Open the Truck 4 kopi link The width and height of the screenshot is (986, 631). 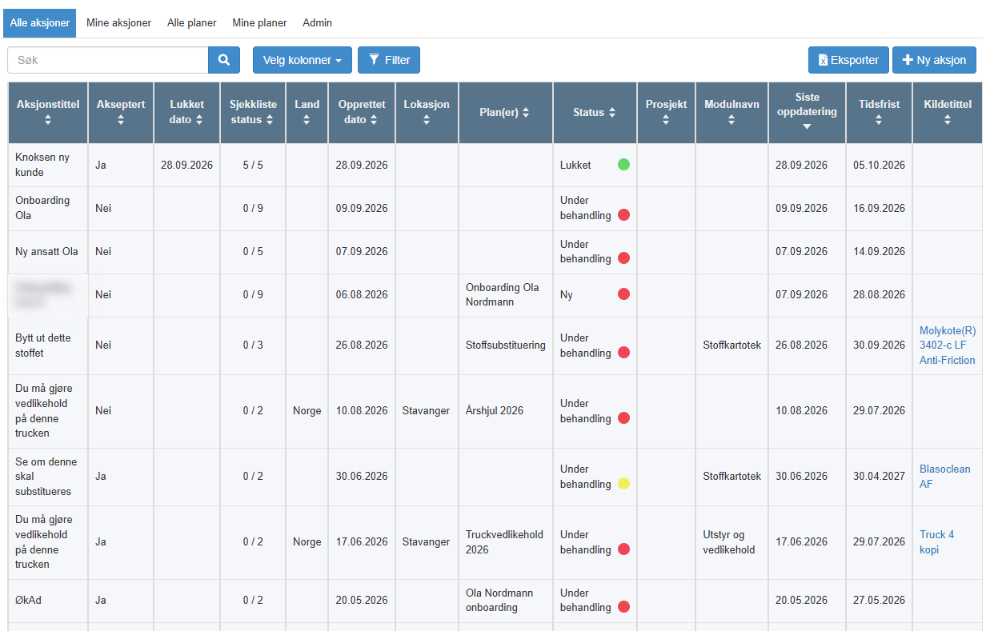pyautogui.click(x=936, y=542)
